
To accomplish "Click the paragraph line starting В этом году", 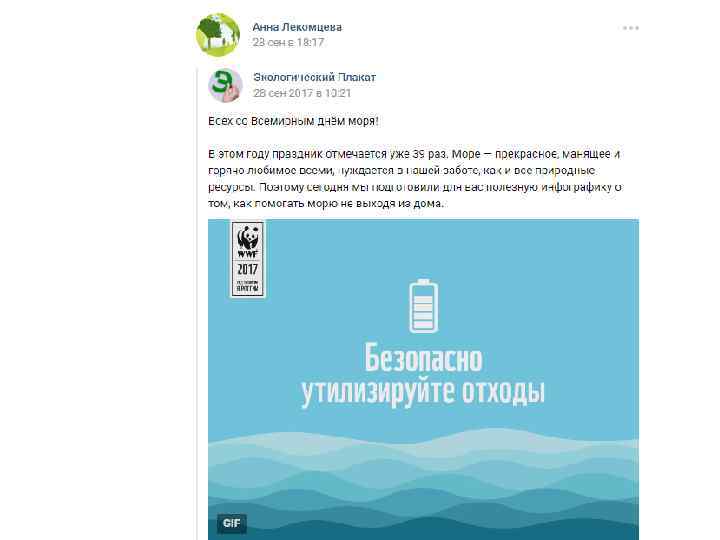I will tap(414, 154).
